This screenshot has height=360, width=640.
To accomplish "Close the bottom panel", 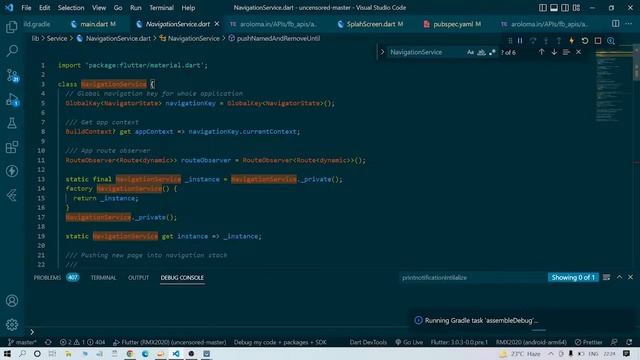I will pyautogui.click(x=631, y=277).
